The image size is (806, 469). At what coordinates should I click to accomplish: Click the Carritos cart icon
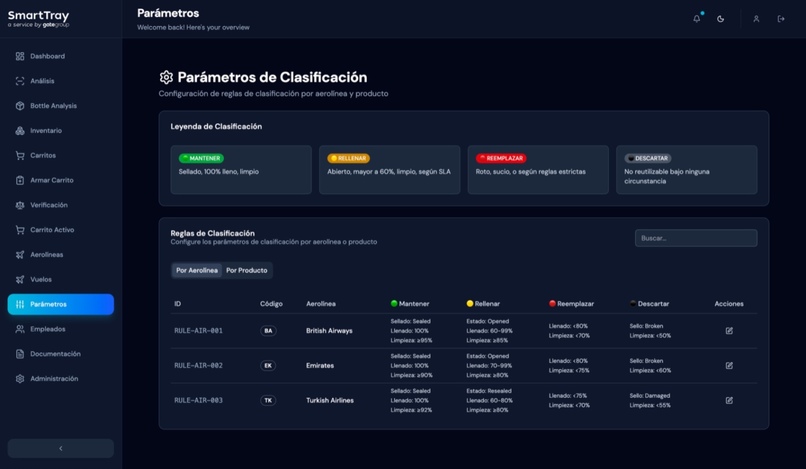pyautogui.click(x=20, y=155)
